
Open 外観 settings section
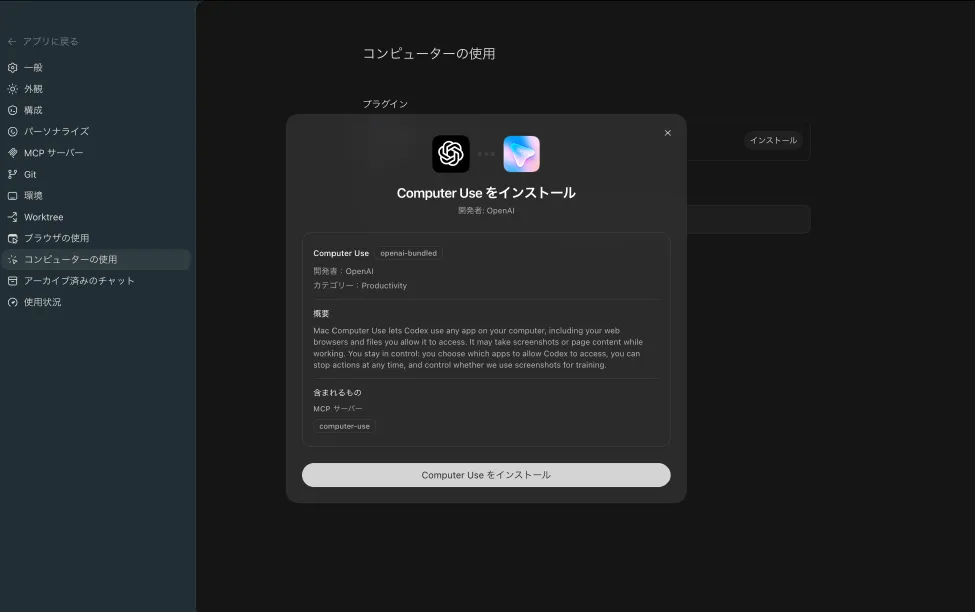96,89
